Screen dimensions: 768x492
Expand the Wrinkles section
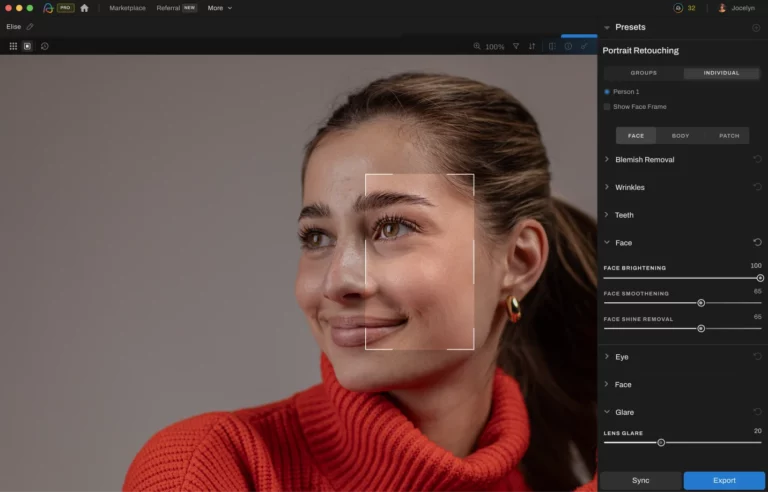pos(607,187)
